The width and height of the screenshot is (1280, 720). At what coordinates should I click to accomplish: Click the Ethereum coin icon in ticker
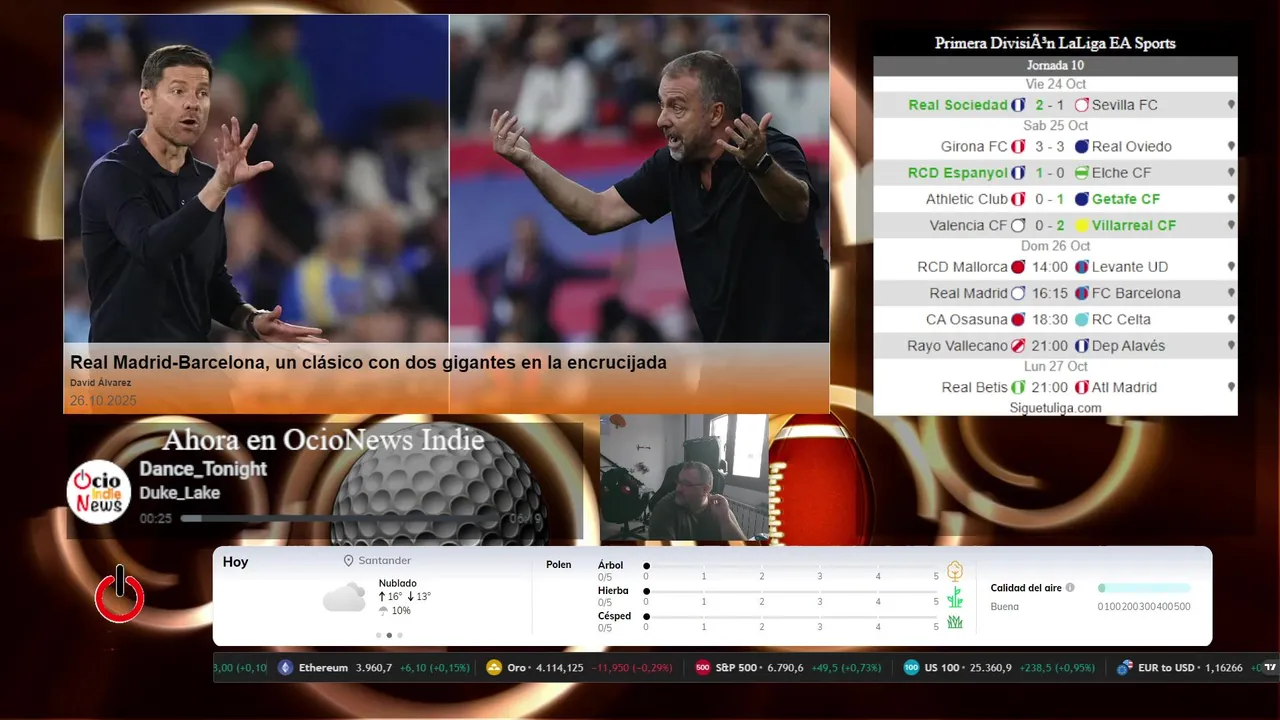tap(286, 668)
